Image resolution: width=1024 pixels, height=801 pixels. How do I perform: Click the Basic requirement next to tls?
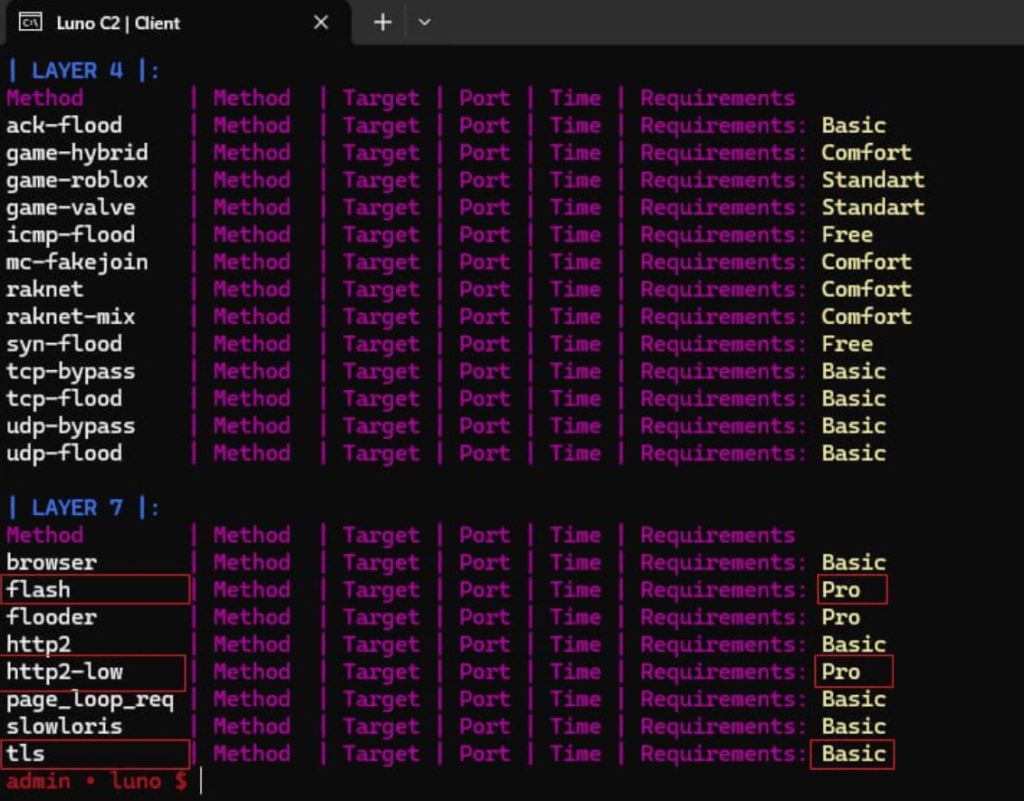pos(852,754)
